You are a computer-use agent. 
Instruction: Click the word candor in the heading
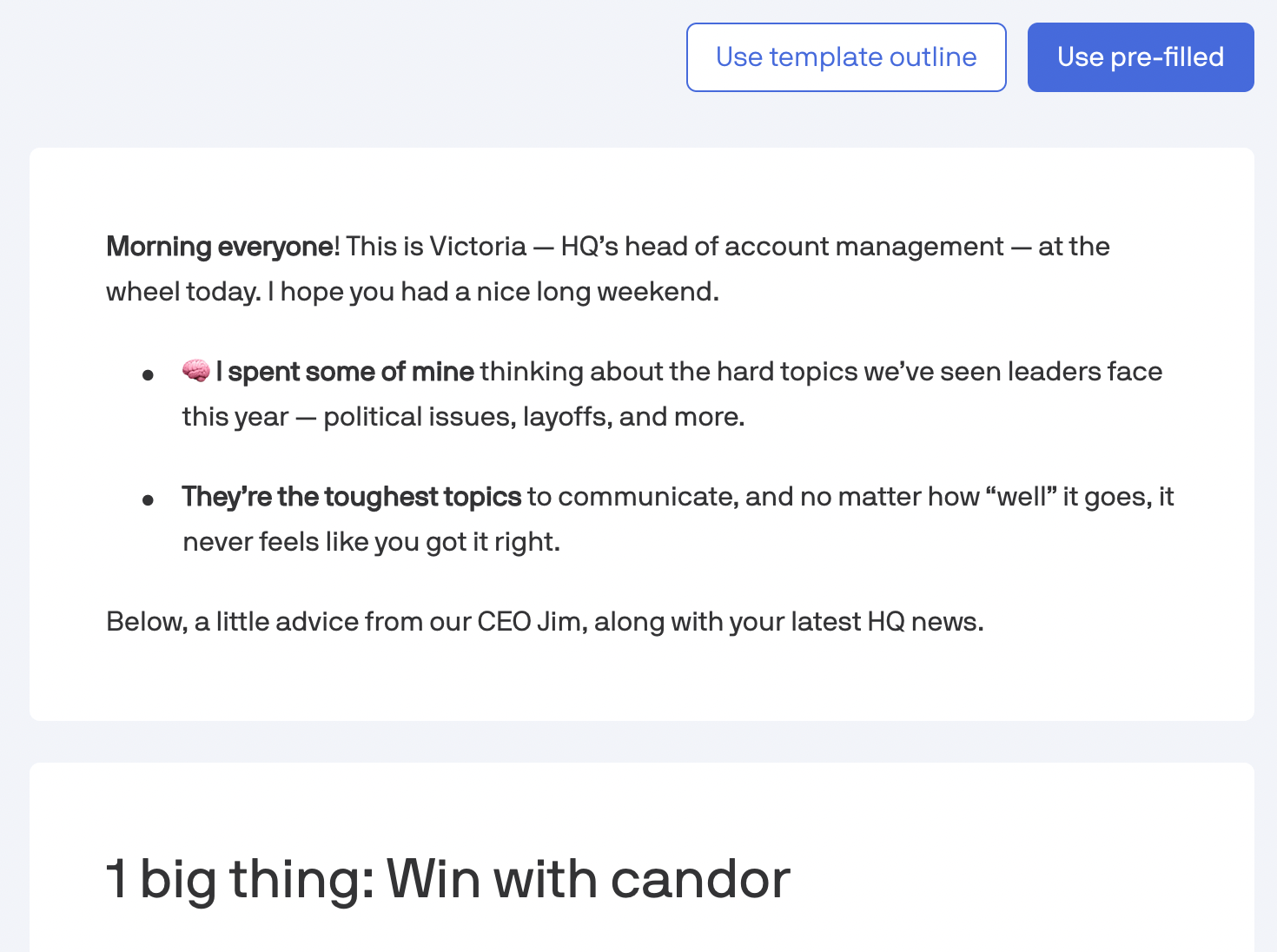(700, 878)
